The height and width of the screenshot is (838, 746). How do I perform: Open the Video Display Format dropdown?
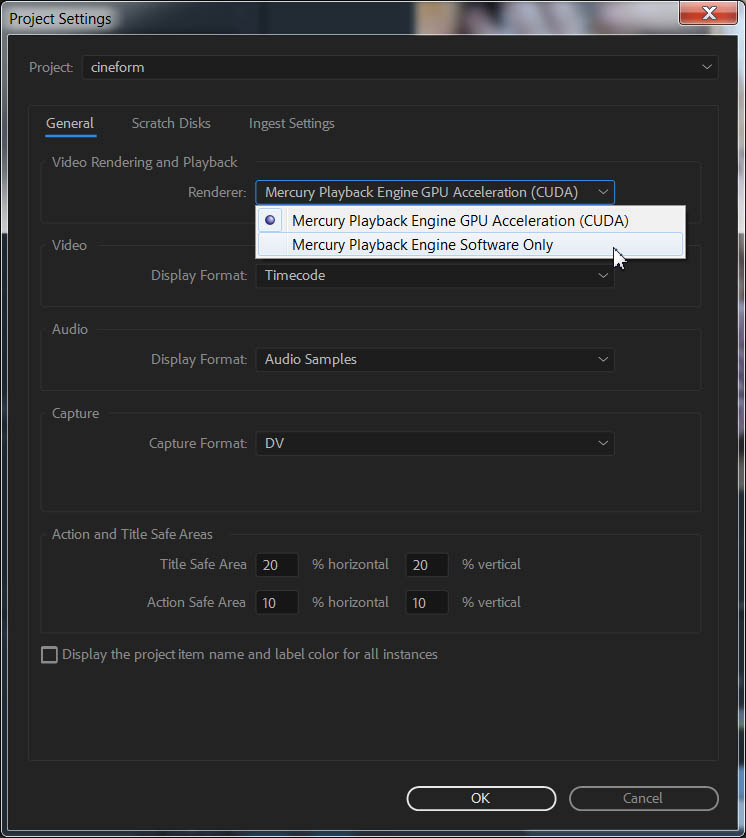click(435, 275)
